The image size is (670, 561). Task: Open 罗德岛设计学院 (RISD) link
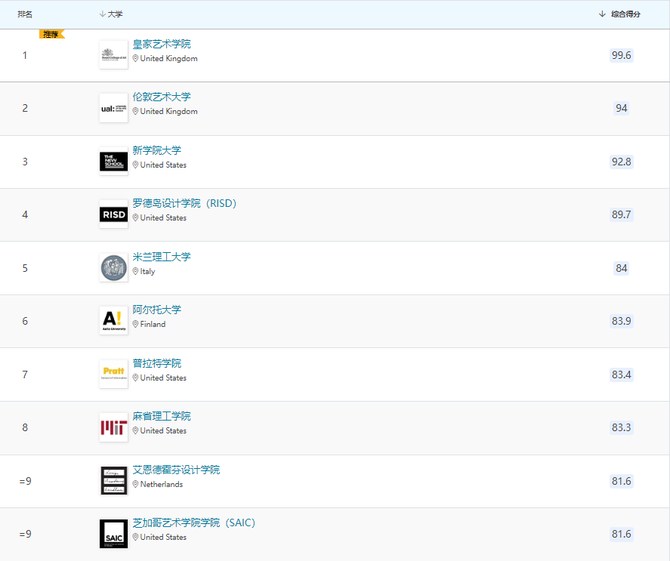184,203
